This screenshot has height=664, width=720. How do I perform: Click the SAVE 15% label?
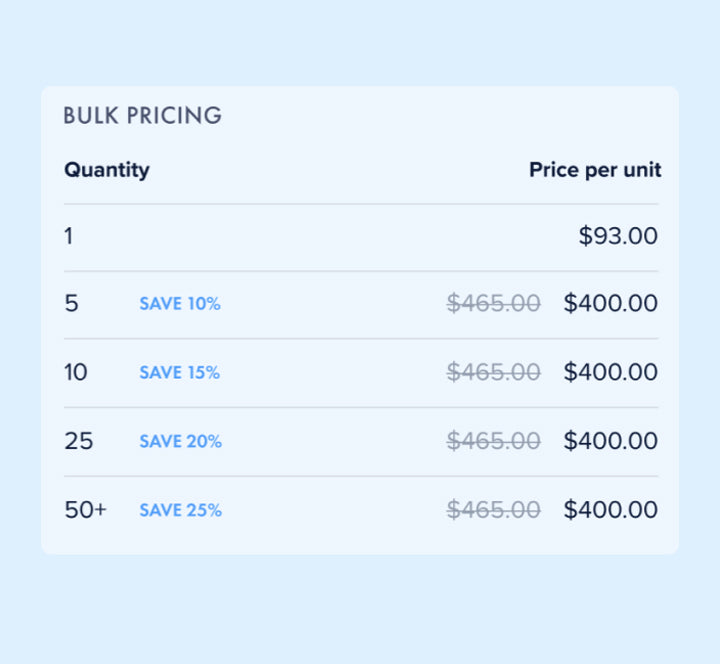(x=180, y=372)
